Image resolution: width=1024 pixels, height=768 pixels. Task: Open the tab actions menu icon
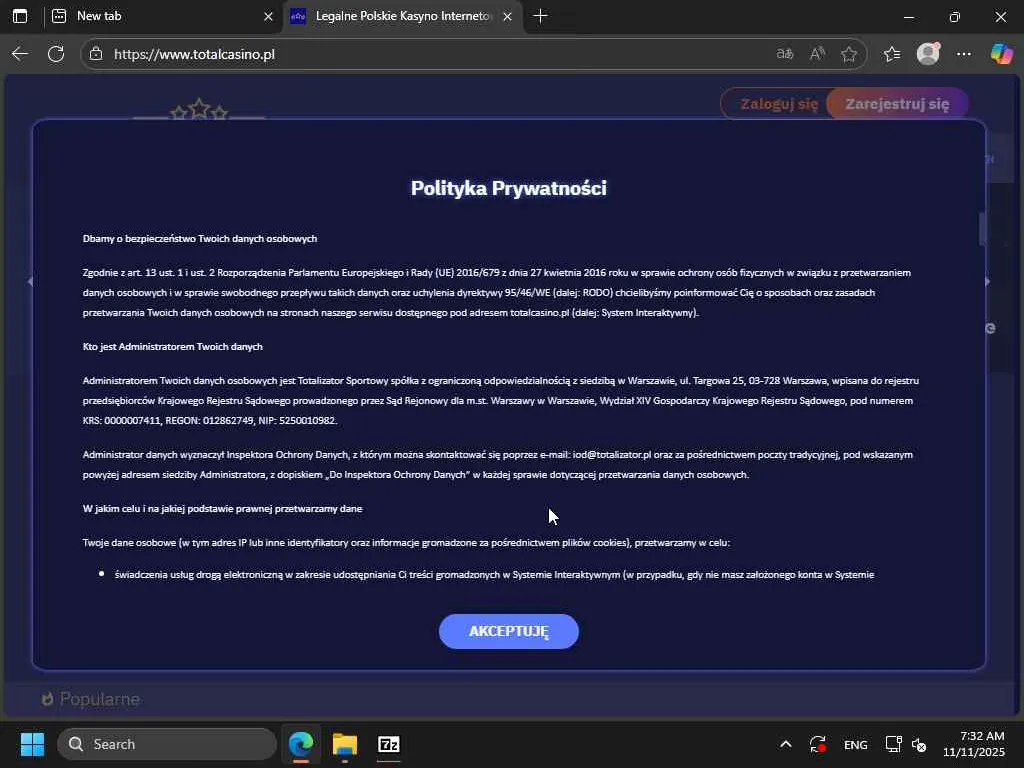[20, 16]
